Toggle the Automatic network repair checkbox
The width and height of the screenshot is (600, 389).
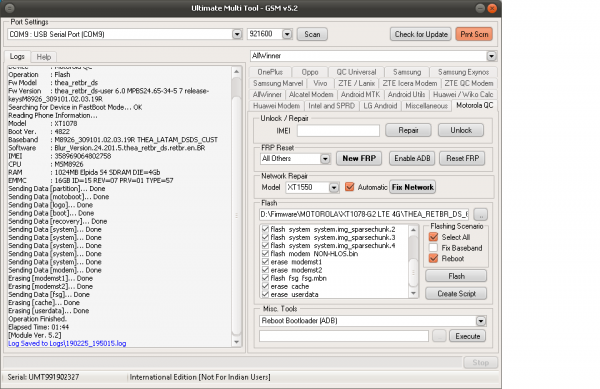pyautogui.click(x=349, y=187)
